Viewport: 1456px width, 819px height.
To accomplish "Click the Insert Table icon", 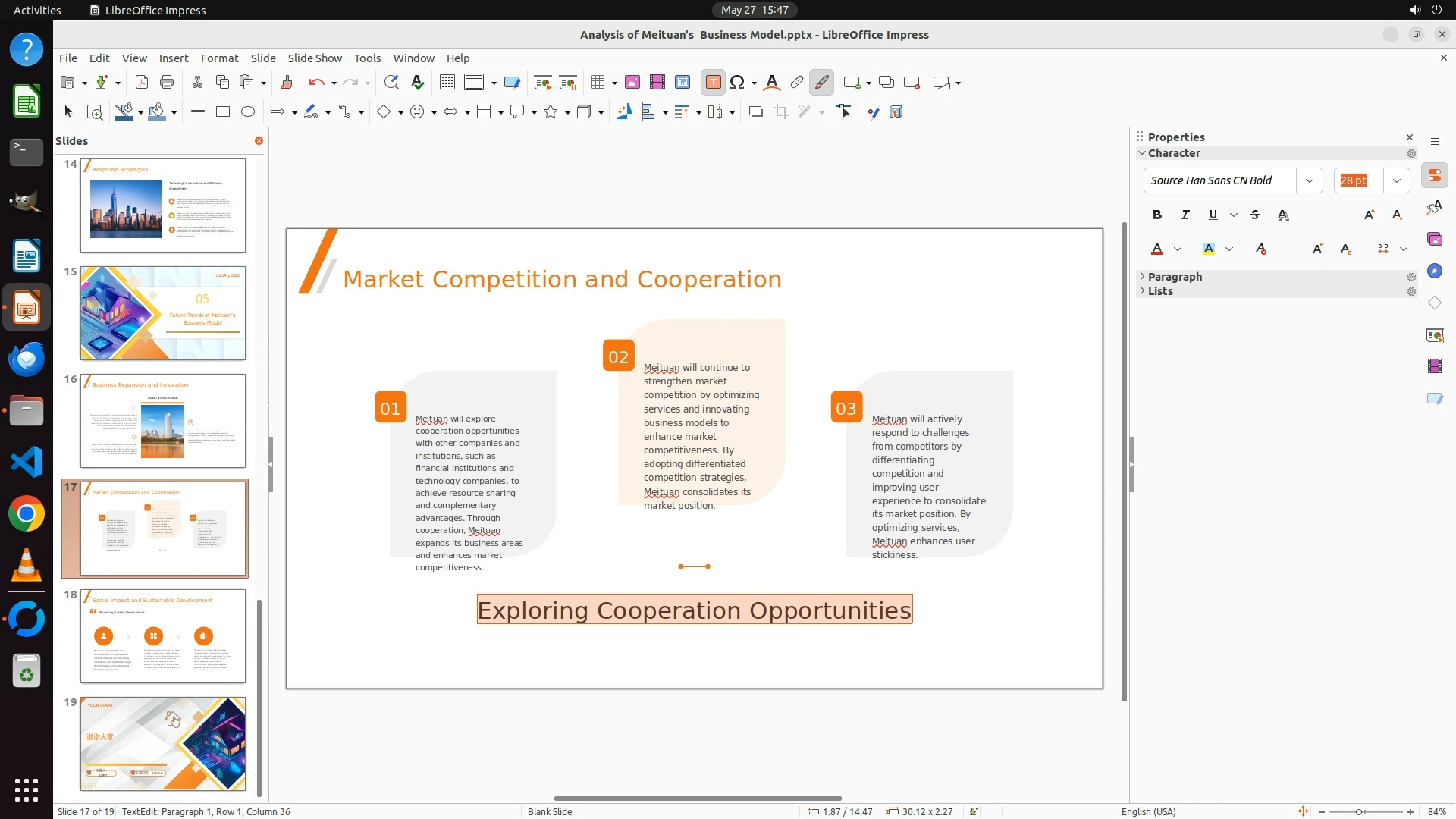I will pyautogui.click(x=598, y=83).
